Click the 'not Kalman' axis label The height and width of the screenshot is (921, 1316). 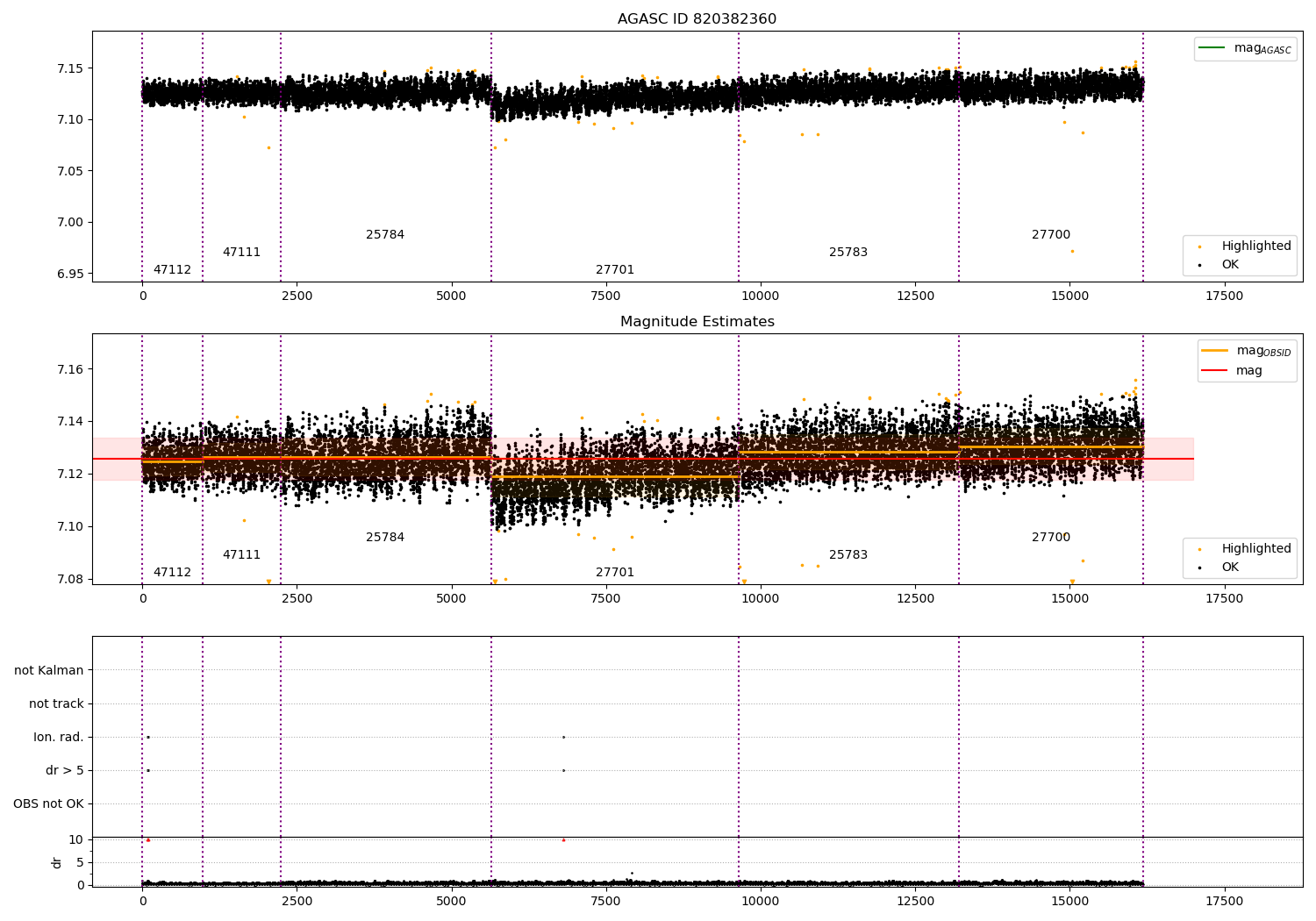49,671
